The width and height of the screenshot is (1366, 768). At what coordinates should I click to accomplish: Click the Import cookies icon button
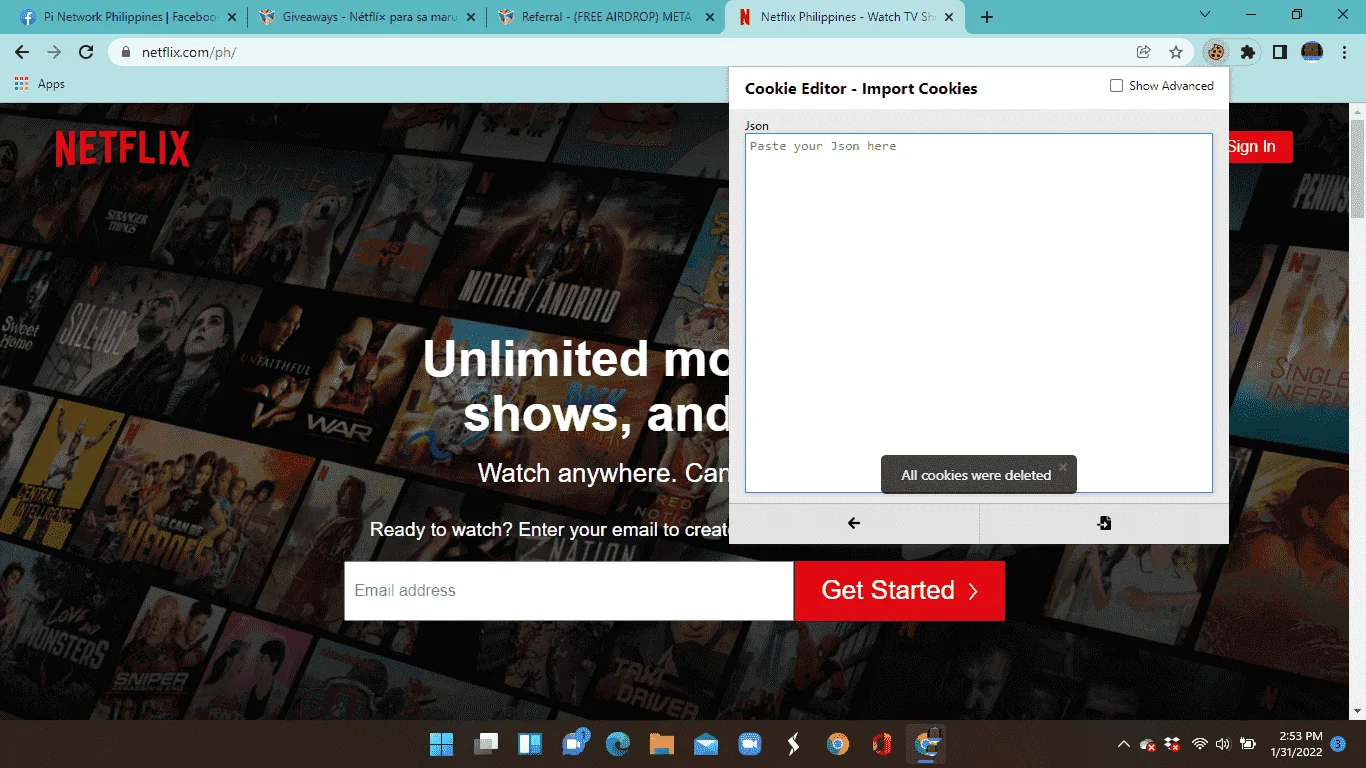click(1104, 523)
